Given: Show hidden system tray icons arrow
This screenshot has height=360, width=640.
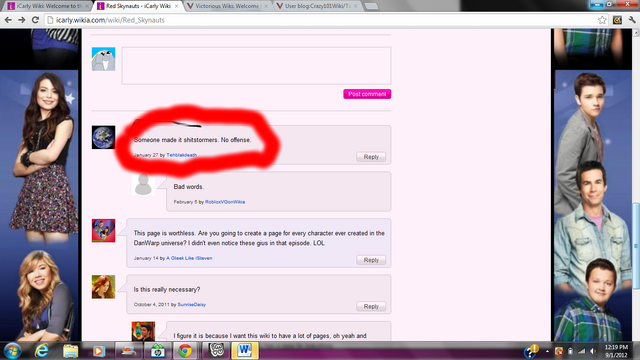Looking at the screenshot, I should pos(547,351).
